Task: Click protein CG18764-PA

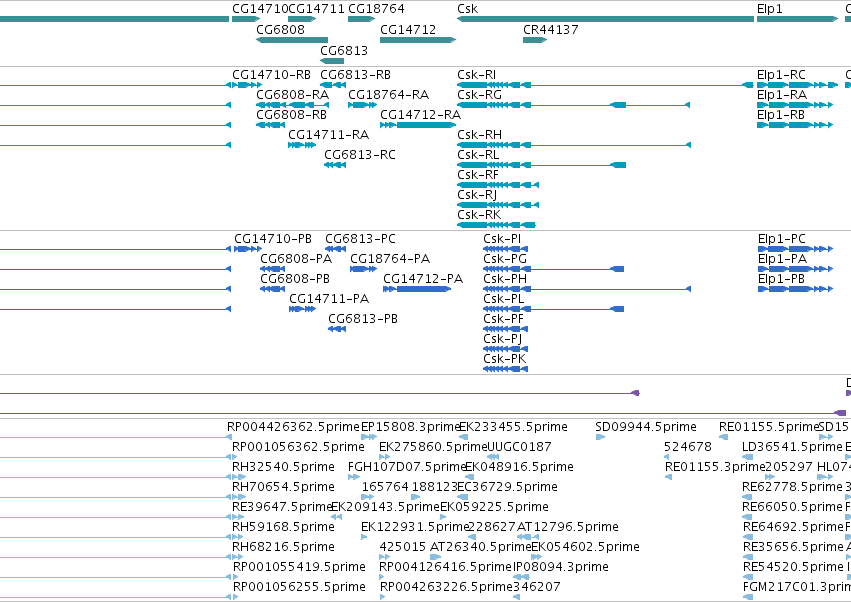Action: click(x=364, y=269)
